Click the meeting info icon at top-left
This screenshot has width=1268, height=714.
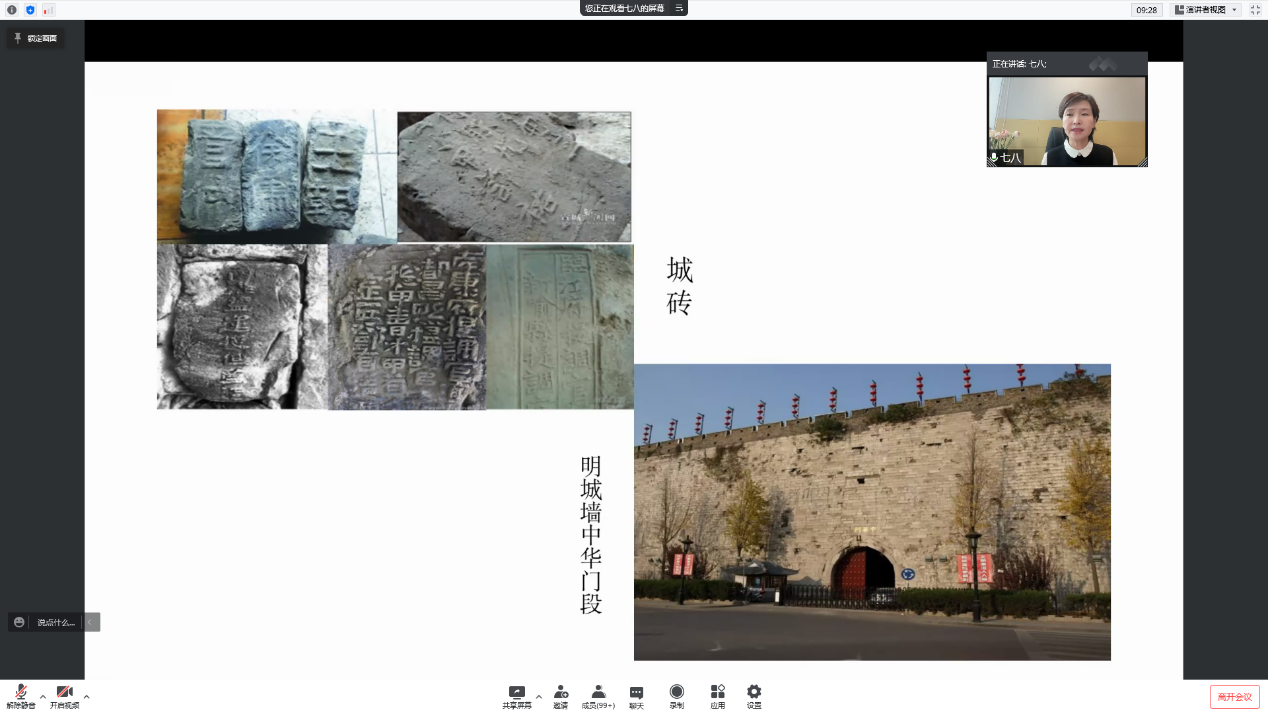(12, 9)
